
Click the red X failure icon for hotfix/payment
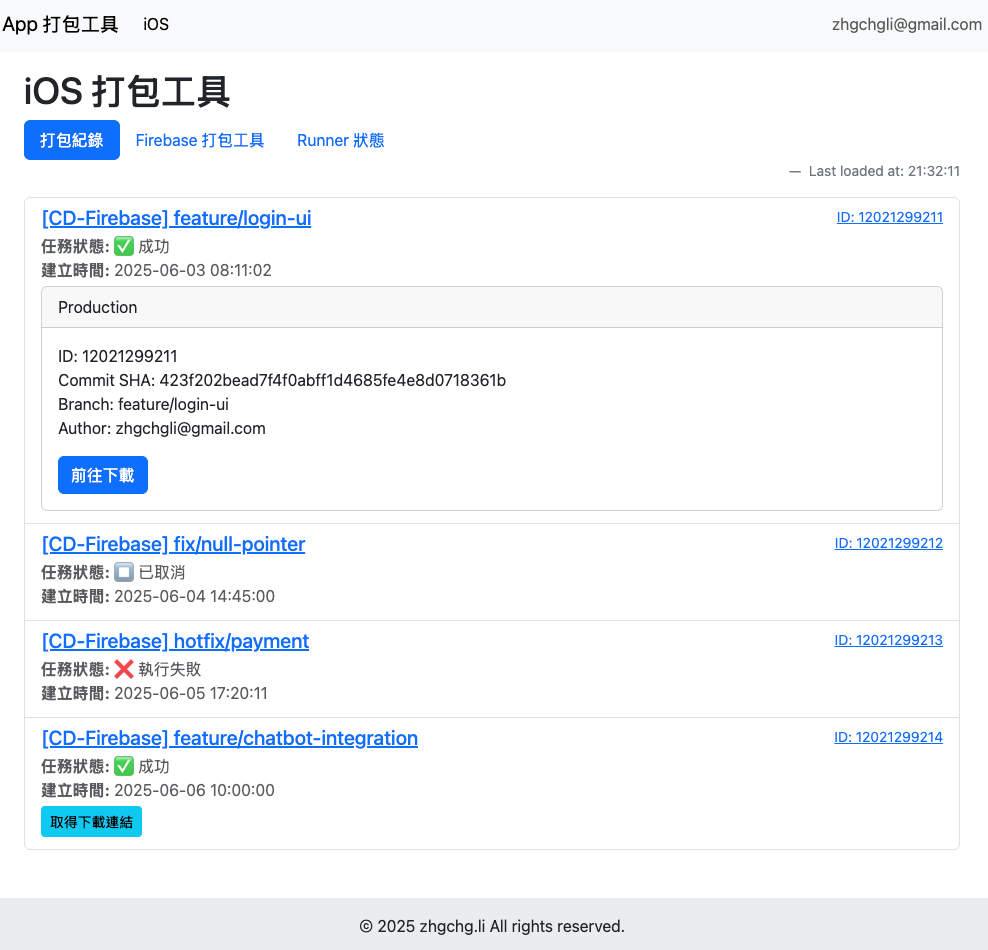[124, 669]
